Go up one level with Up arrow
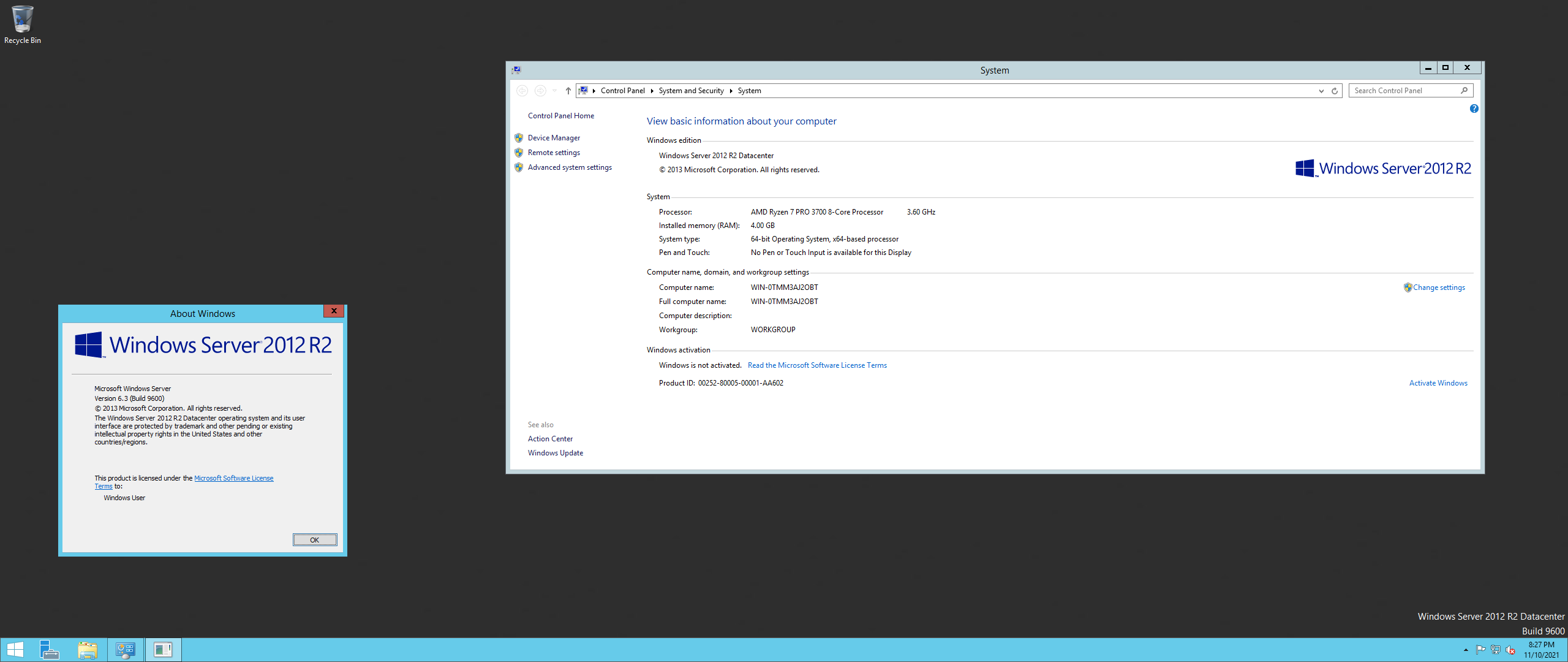Viewport: 1568px width, 662px height. click(568, 91)
